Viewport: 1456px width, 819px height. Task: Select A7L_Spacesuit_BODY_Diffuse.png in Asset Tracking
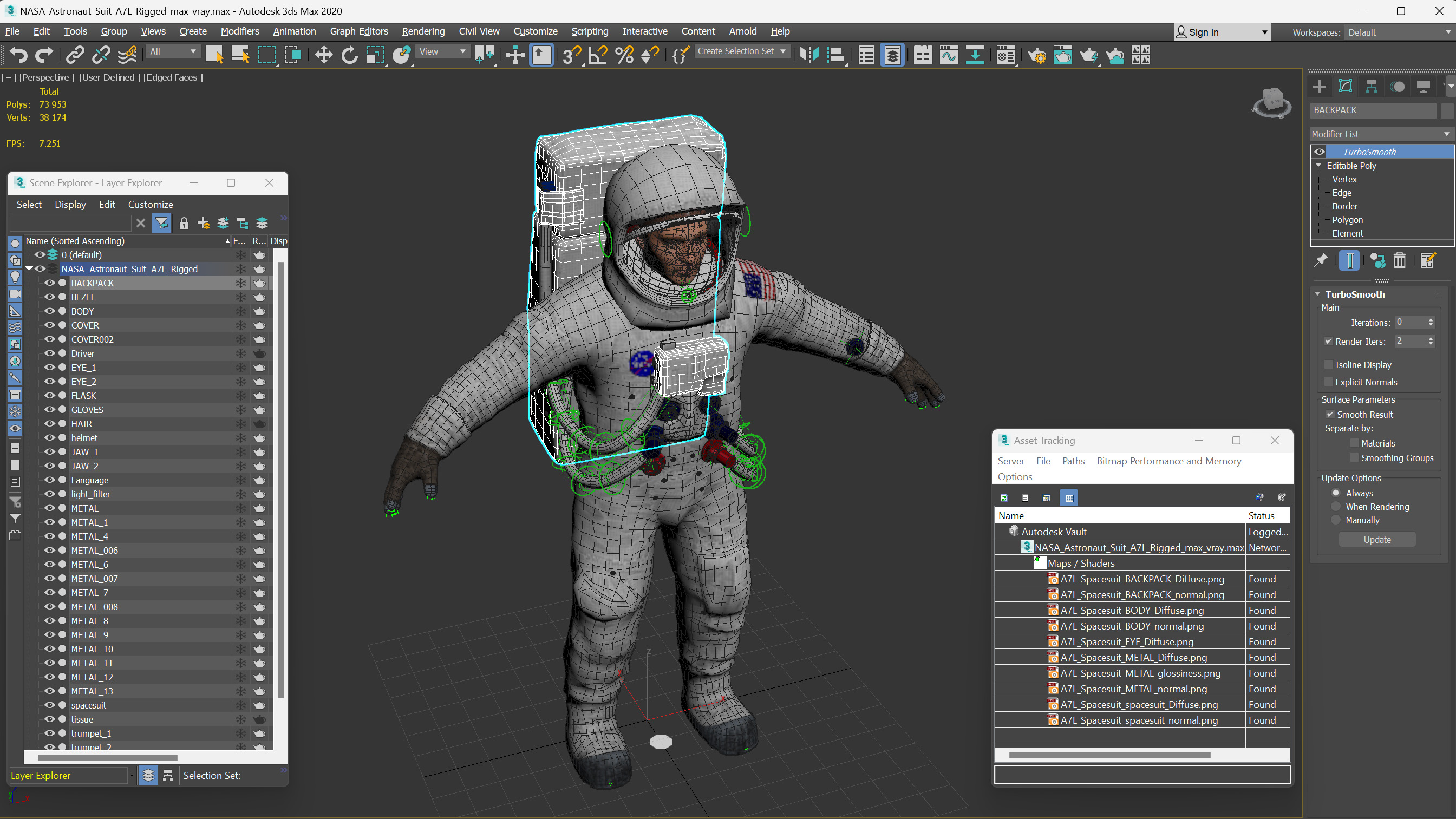click(x=1132, y=610)
